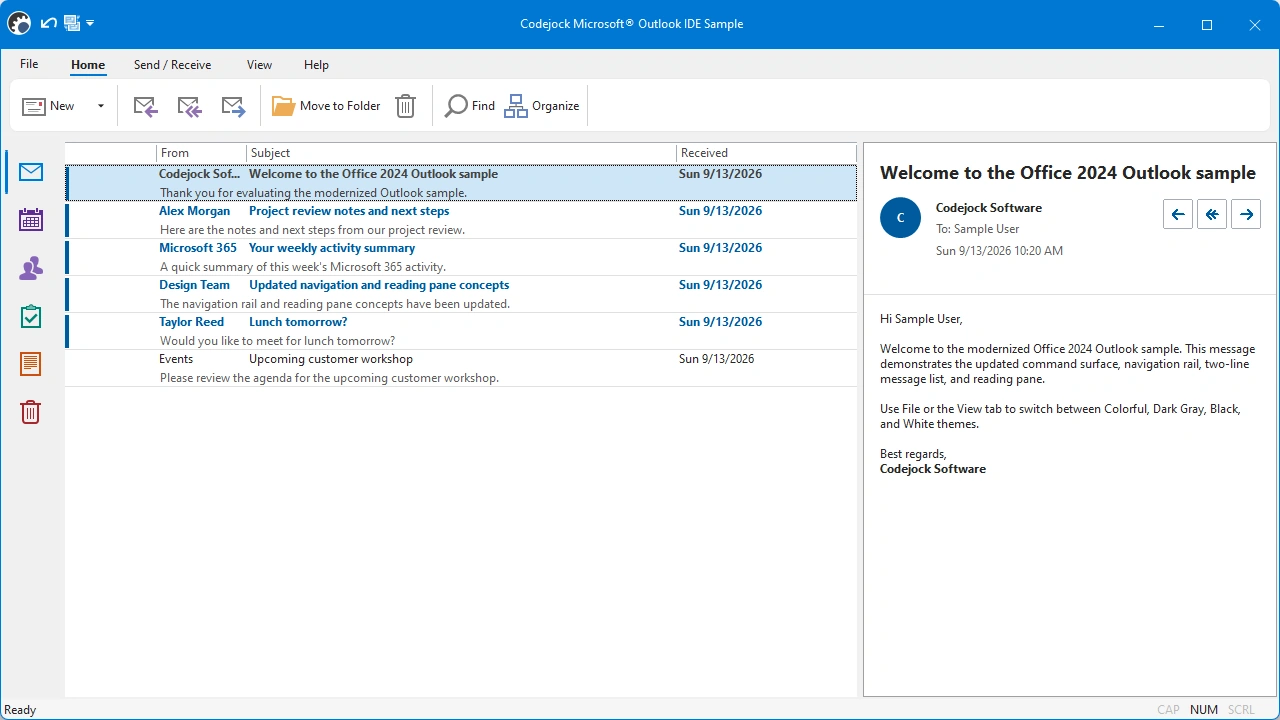This screenshot has height=720, width=1280.
Task: Forward using reading pane right-arrow button
Action: click(x=1246, y=214)
